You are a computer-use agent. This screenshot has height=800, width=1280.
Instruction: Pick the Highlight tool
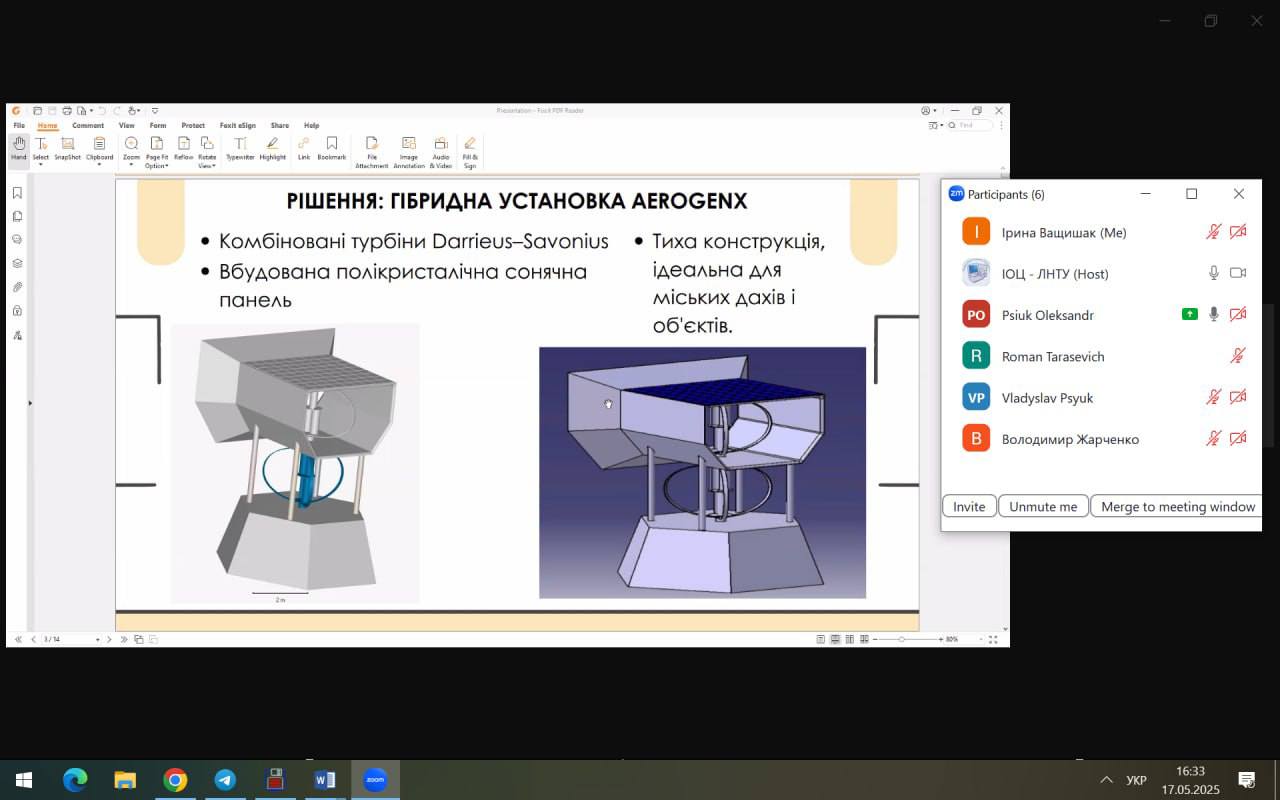point(272,149)
